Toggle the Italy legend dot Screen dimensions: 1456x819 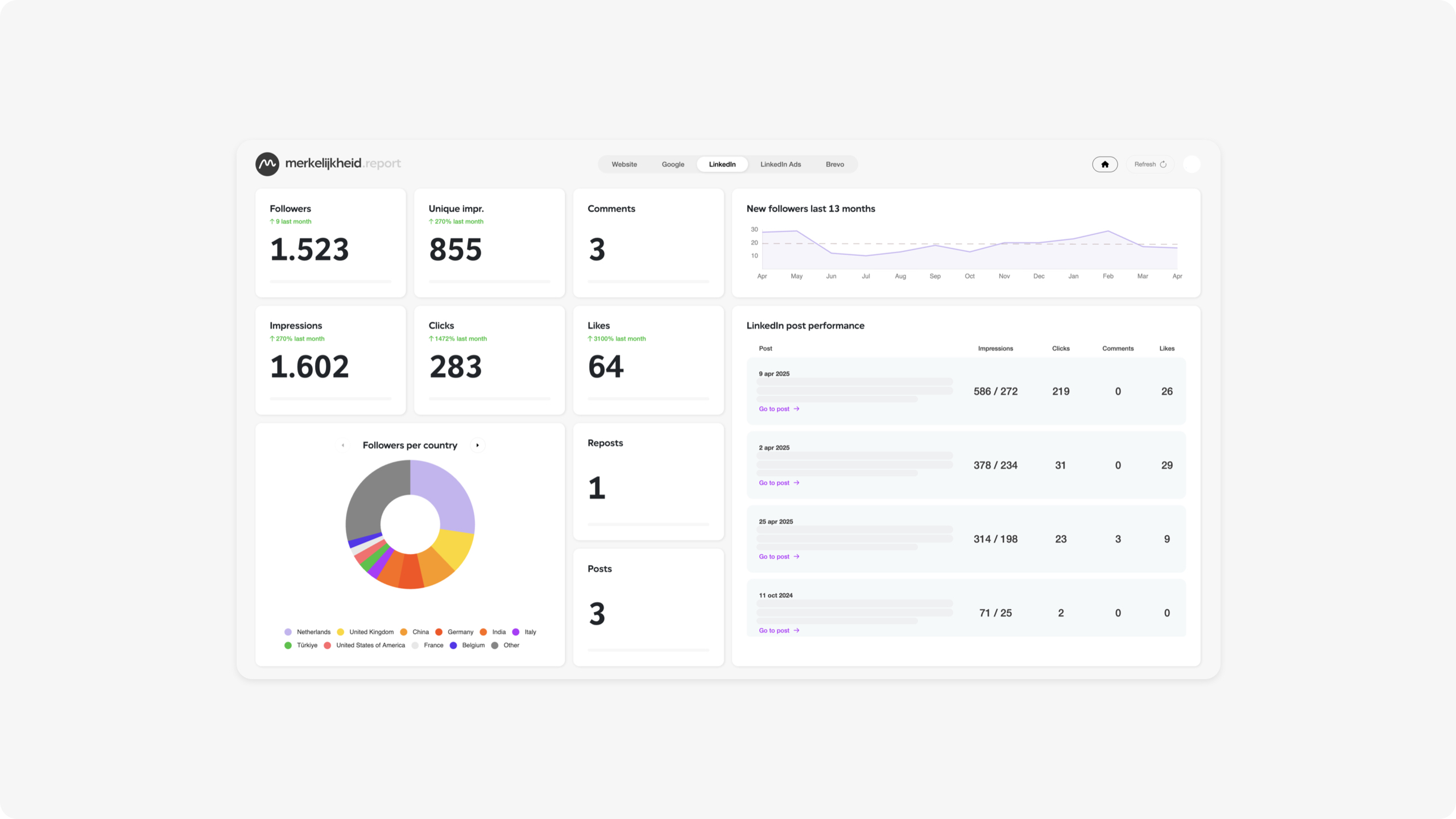[515, 632]
